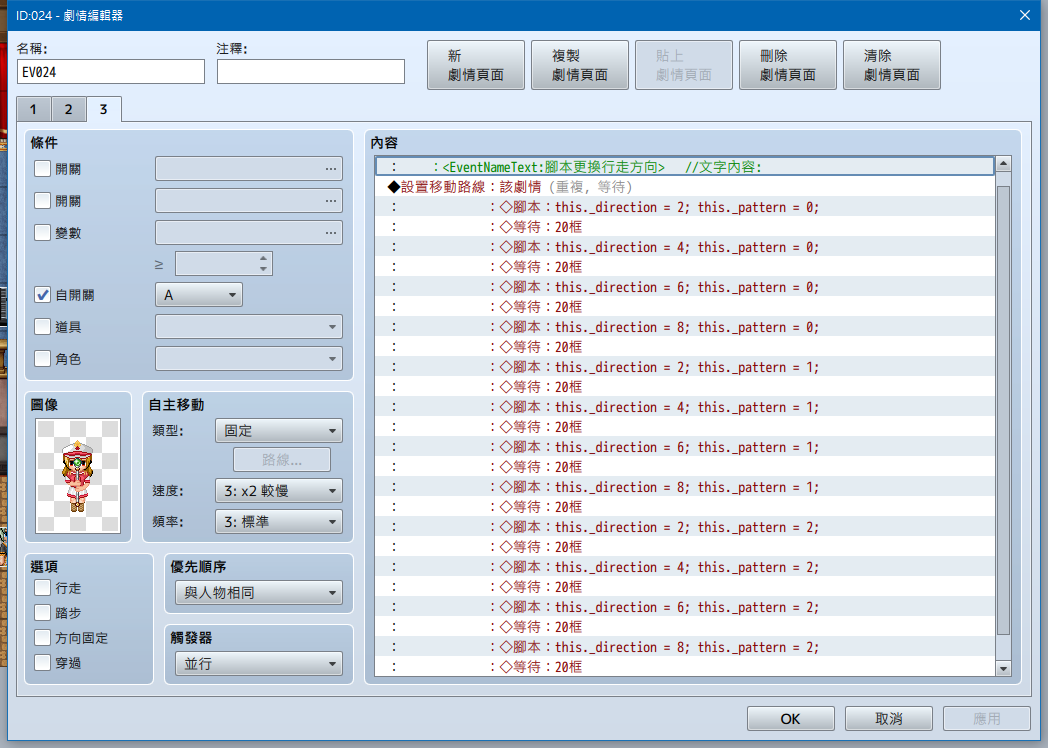Switch to event page tab 2
Viewport: 1048px width, 748px height.
pos(68,109)
